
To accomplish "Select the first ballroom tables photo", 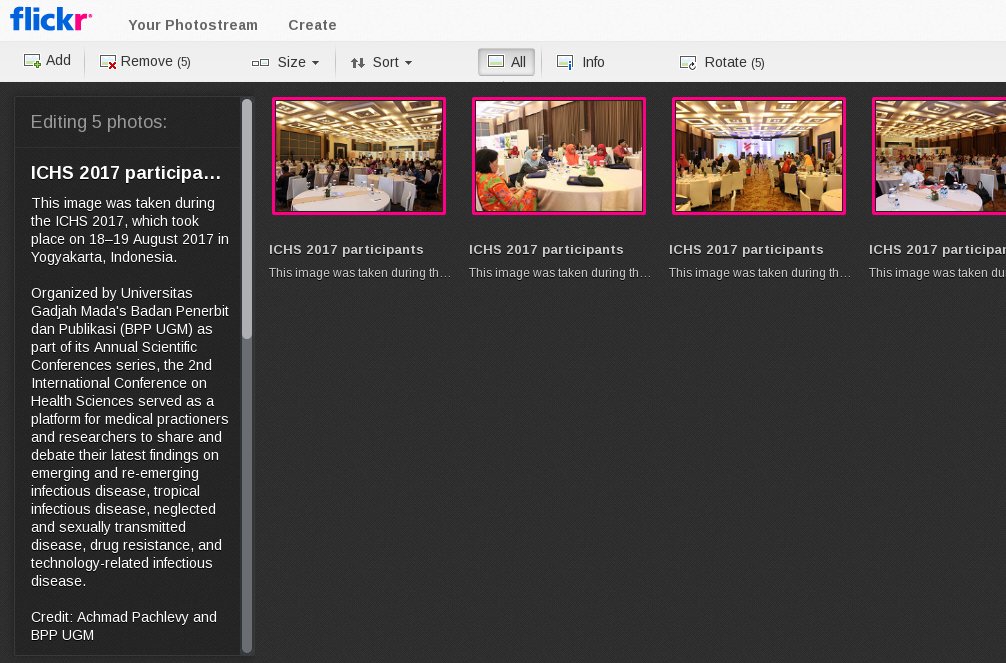I will coord(359,156).
